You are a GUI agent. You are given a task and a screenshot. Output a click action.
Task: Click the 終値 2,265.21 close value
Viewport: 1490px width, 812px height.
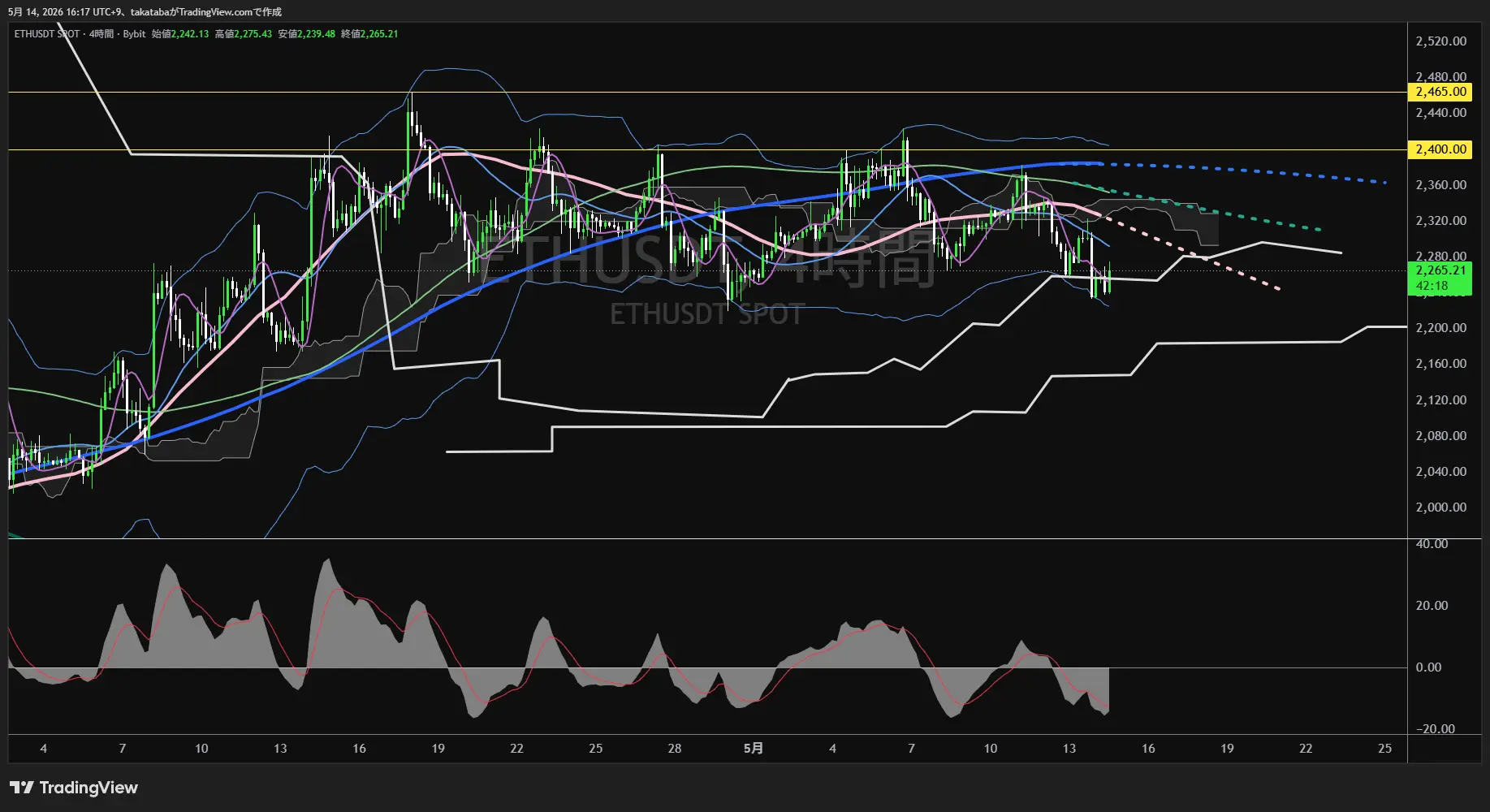click(369, 34)
